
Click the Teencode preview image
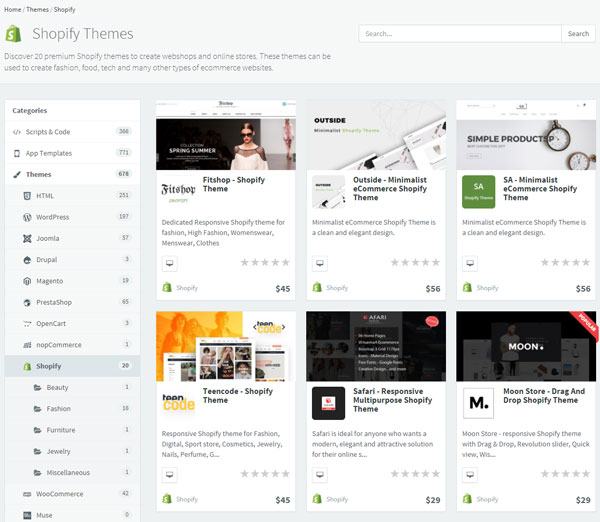(226, 346)
